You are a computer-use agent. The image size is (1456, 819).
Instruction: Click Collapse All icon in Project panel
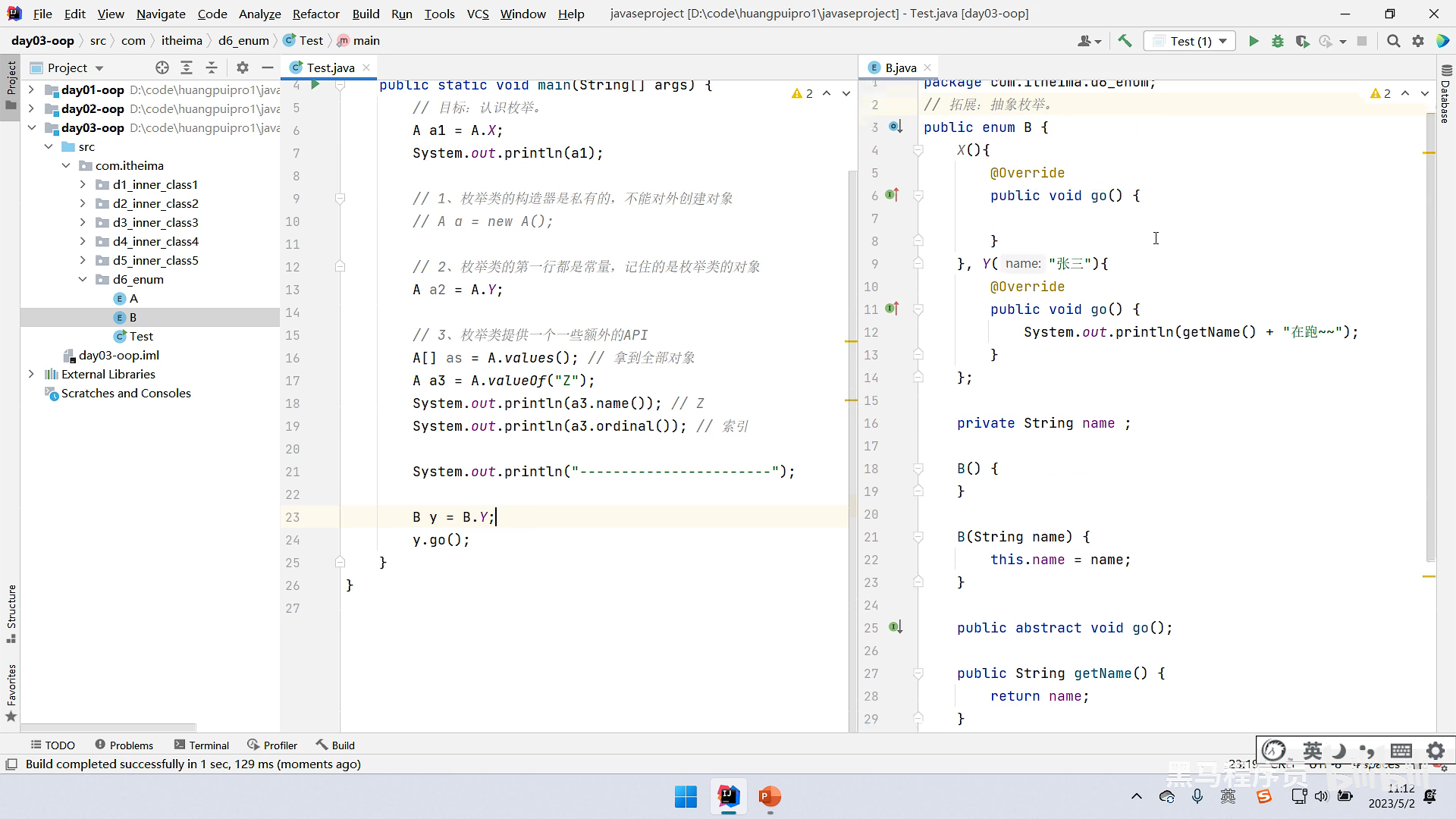(212, 67)
